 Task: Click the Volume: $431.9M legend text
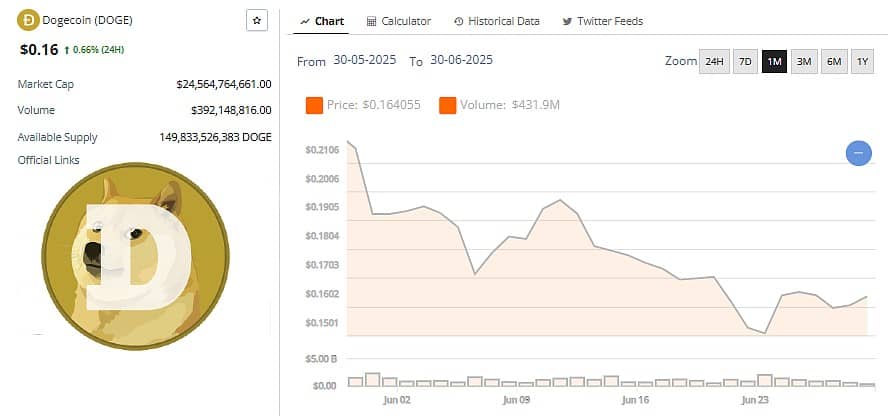[x=510, y=105]
